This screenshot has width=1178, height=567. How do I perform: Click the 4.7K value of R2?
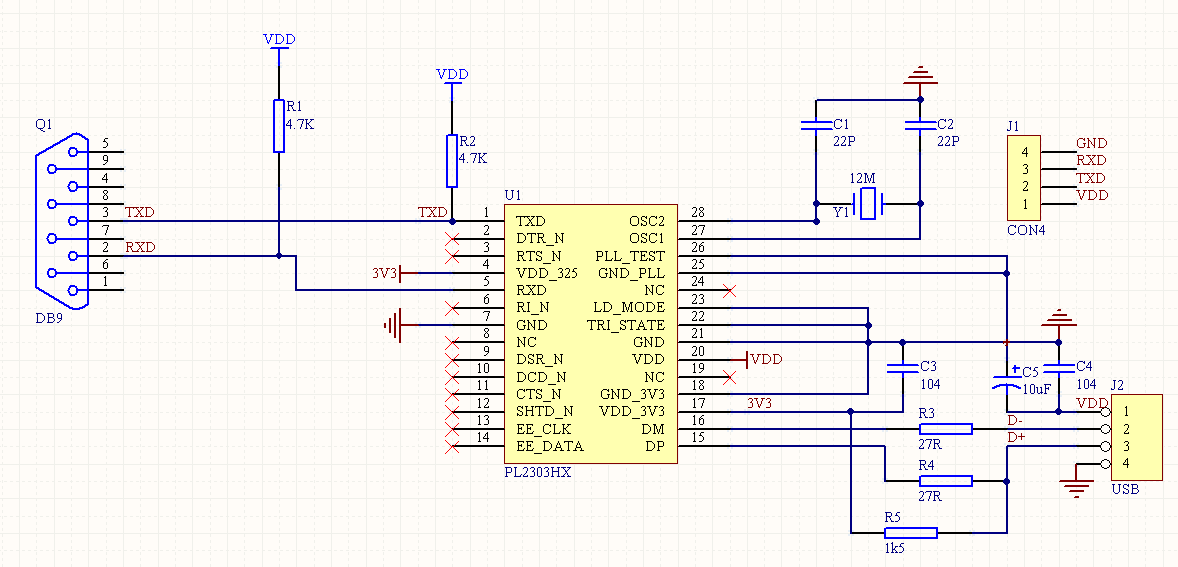pos(473,158)
